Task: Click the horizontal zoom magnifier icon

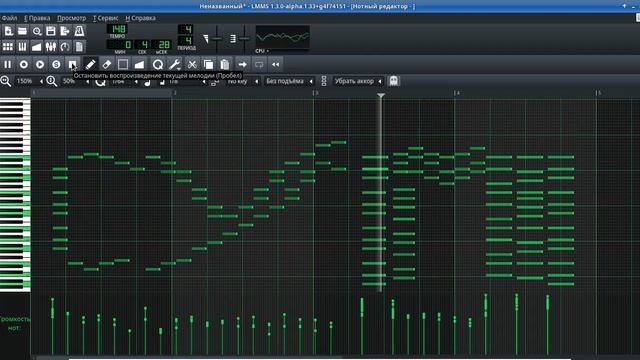Action: point(6,81)
